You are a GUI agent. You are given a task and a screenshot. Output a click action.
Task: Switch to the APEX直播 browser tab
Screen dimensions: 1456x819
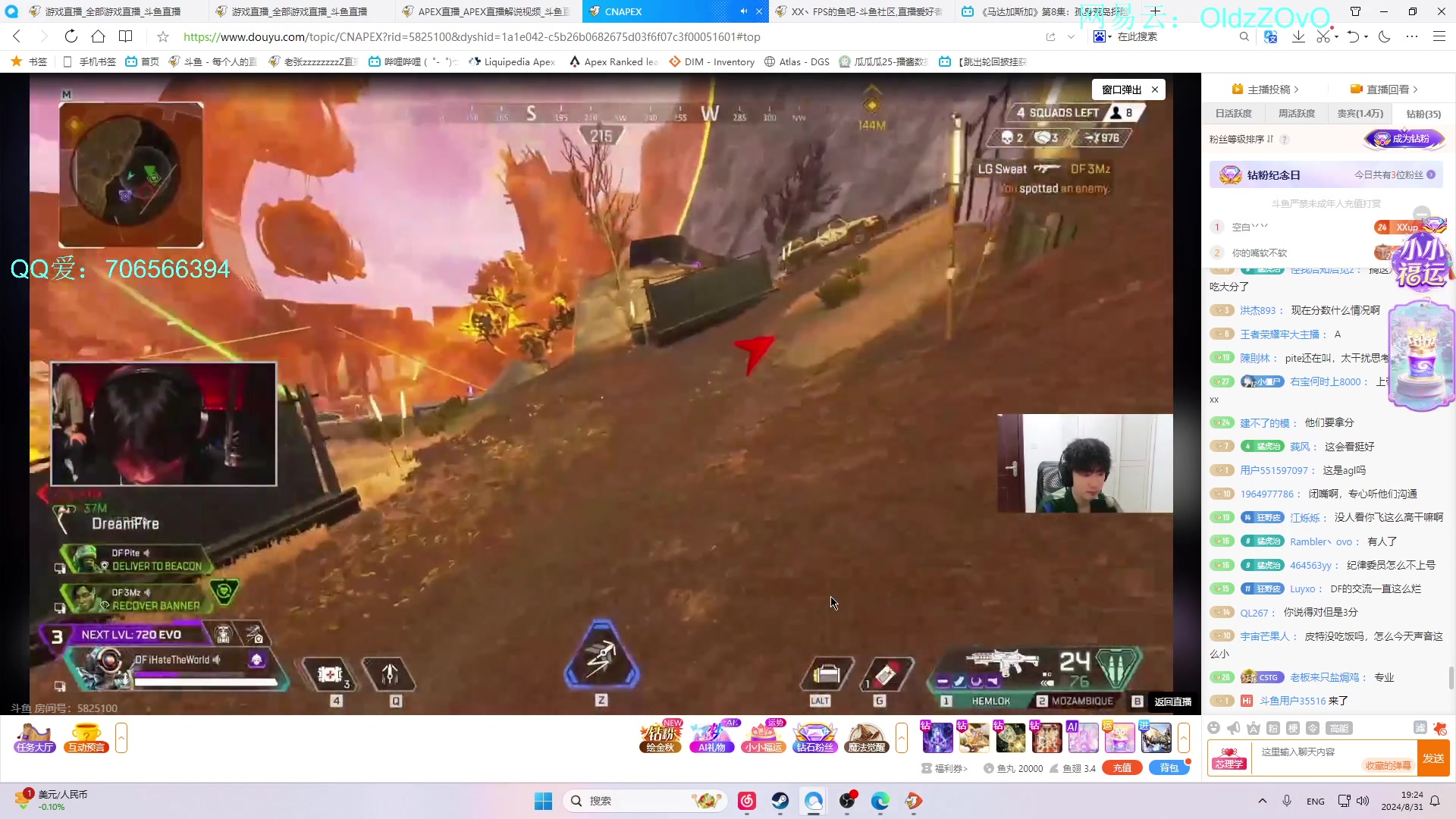pos(485,11)
